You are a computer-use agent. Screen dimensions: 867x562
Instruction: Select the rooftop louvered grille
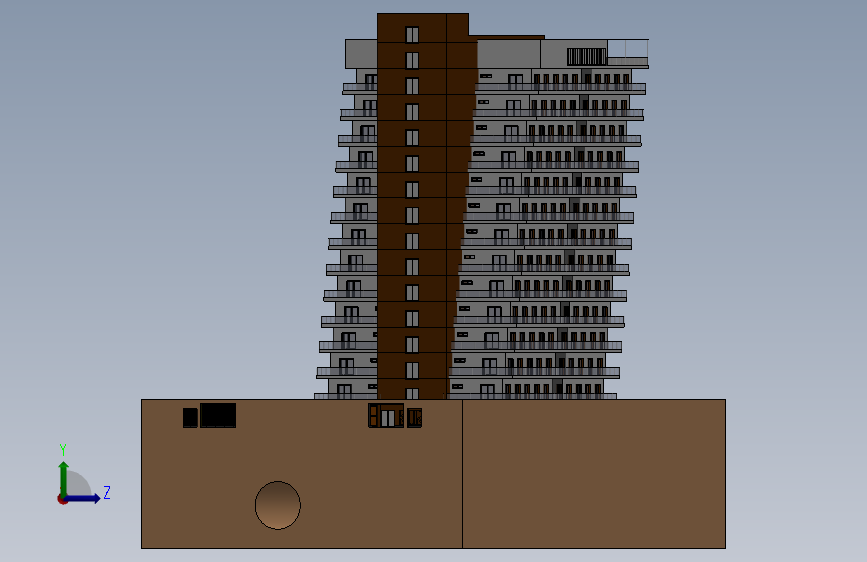[587, 56]
